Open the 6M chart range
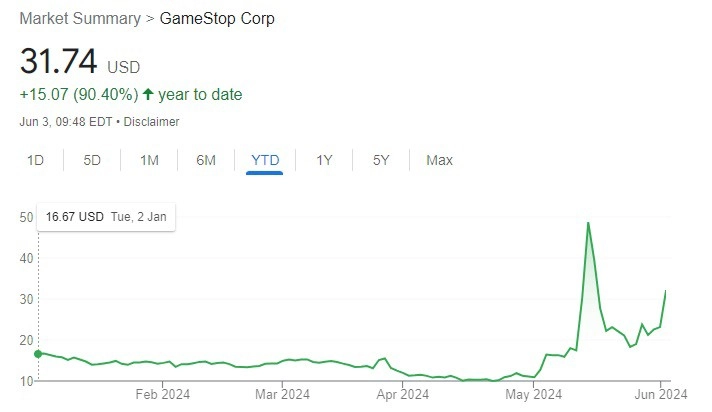Image resolution: width=712 pixels, height=412 pixels. pyautogui.click(x=206, y=160)
